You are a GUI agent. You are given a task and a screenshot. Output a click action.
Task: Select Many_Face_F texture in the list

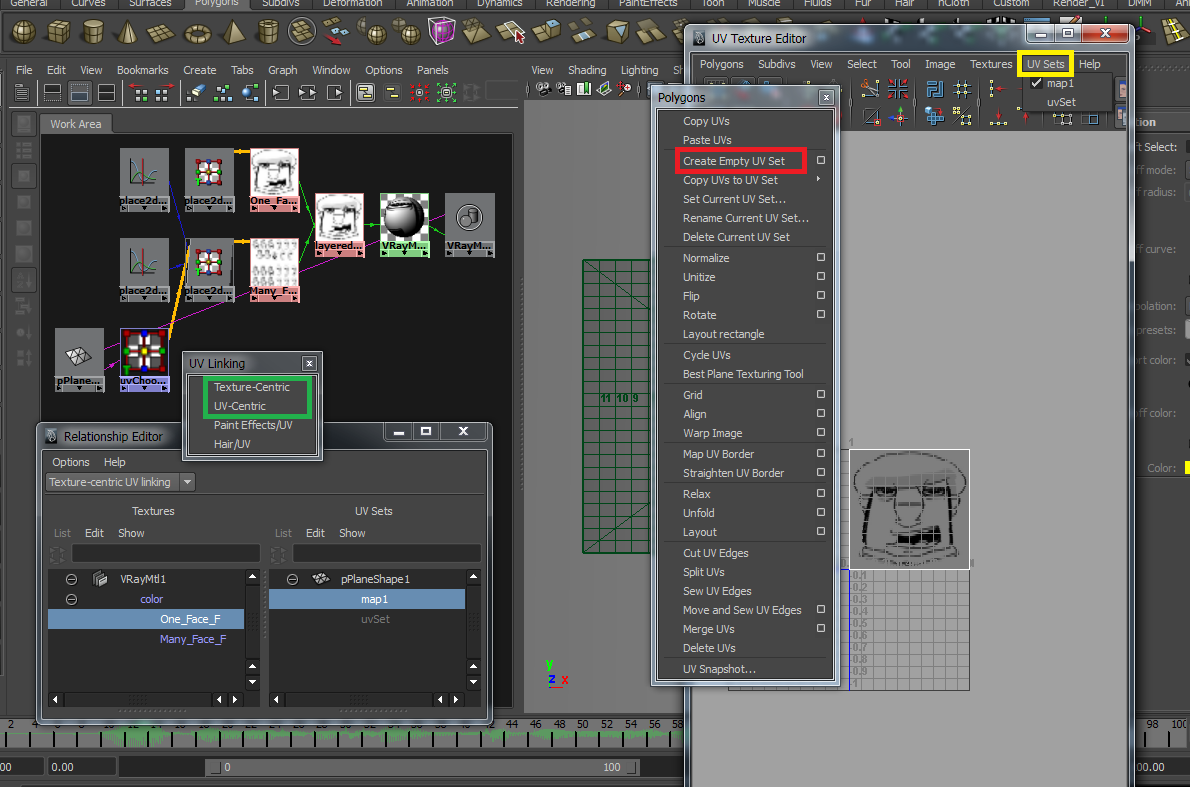(192, 639)
